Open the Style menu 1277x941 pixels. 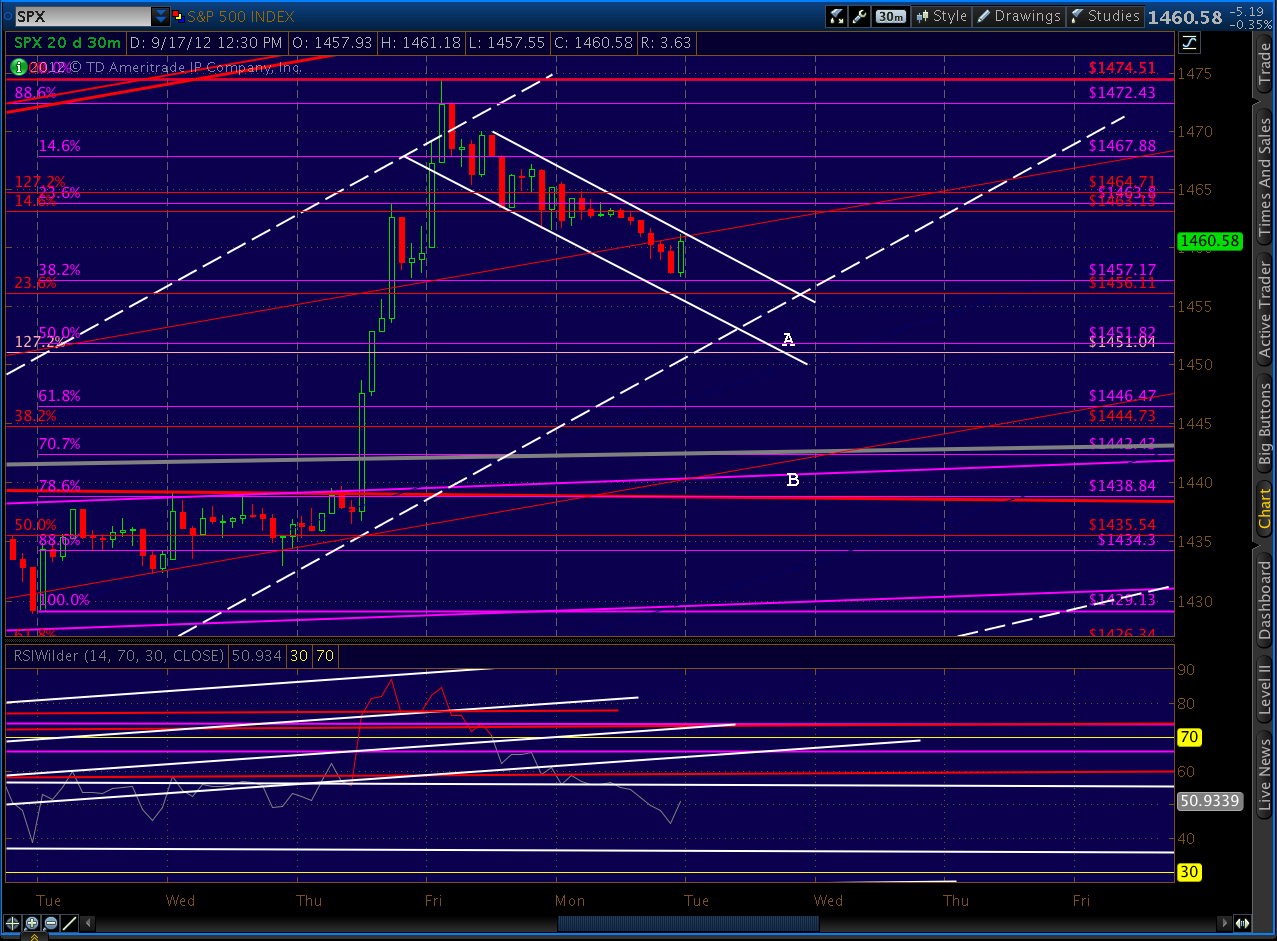(941, 16)
